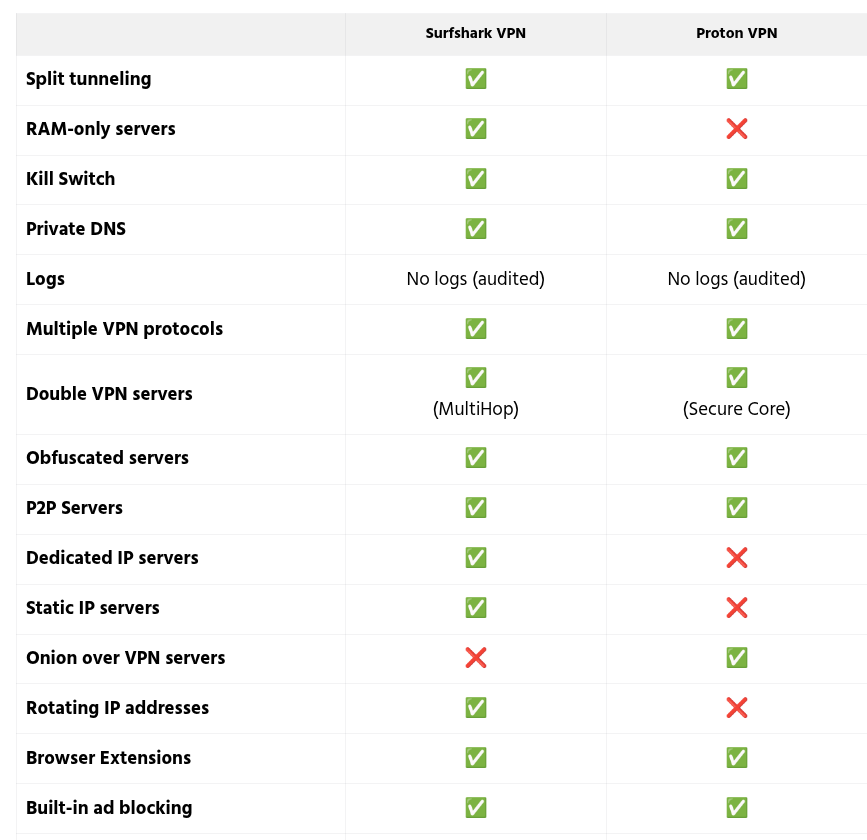867x840 pixels.
Task: Click the '(Secure Core)' text under Proton VPN
Action: click(x=737, y=409)
